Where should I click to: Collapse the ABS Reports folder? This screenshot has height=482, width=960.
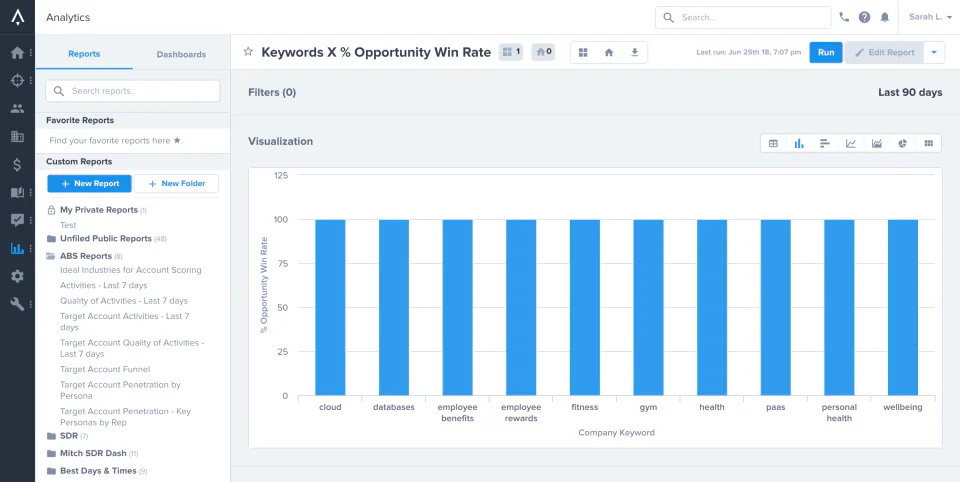click(86, 256)
